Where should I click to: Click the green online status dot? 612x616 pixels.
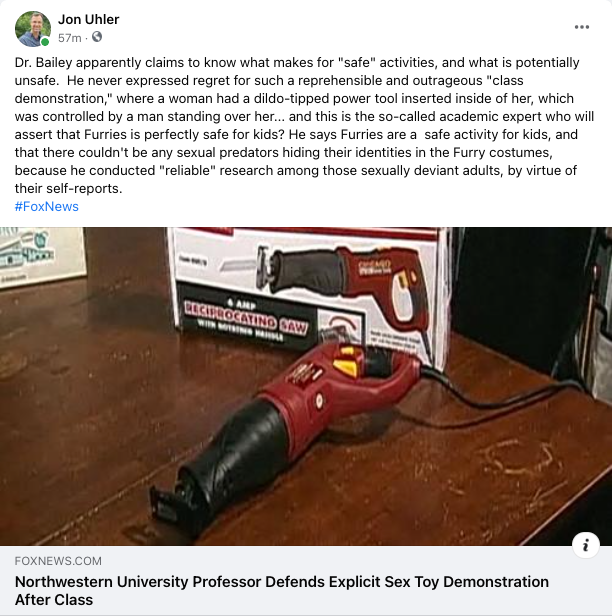[x=45, y=42]
